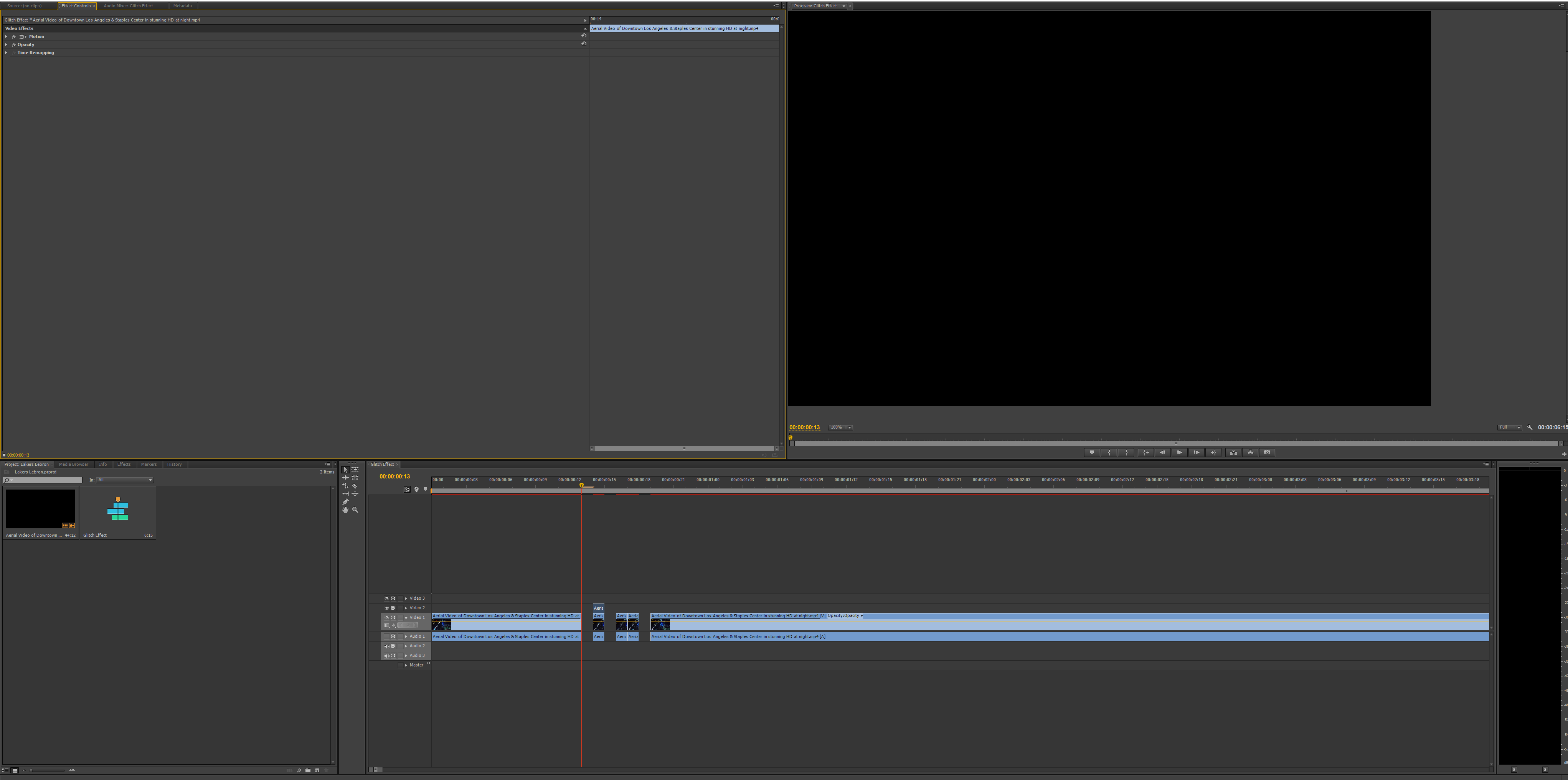Switch to the Media Browser tab
Image resolution: width=1568 pixels, height=780 pixels.
(x=73, y=464)
